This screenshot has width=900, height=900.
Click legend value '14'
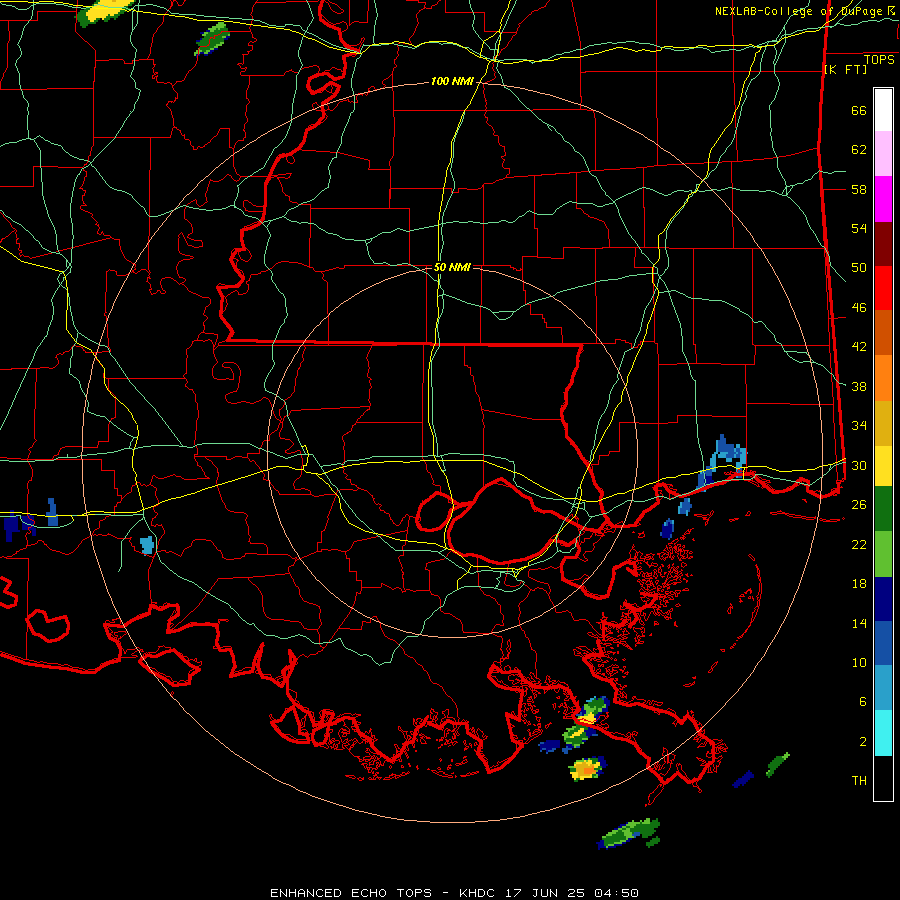click(859, 623)
